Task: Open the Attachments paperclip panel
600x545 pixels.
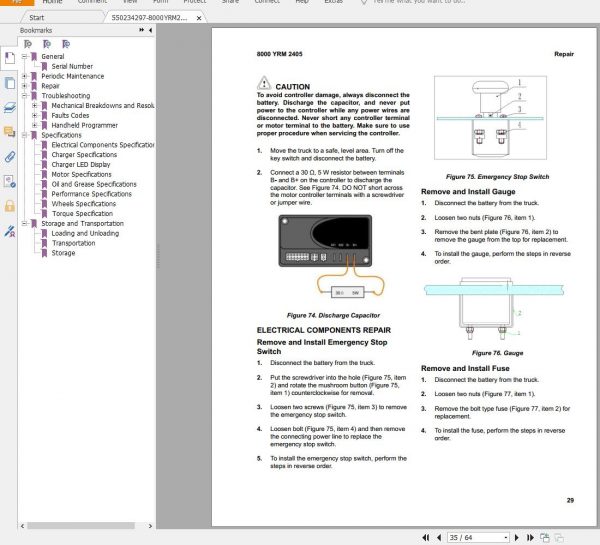Action: [x=9, y=156]
